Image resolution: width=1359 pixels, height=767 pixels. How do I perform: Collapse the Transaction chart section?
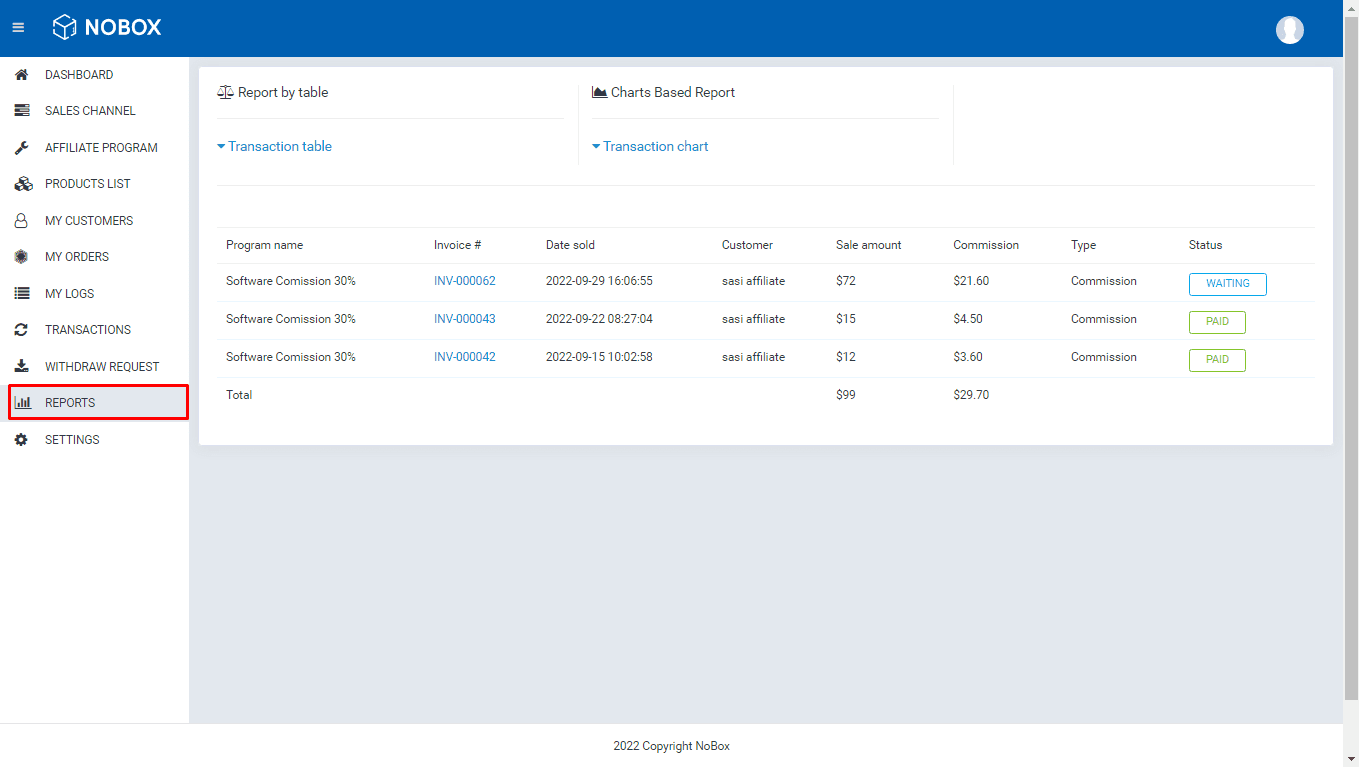click(650, 146)
